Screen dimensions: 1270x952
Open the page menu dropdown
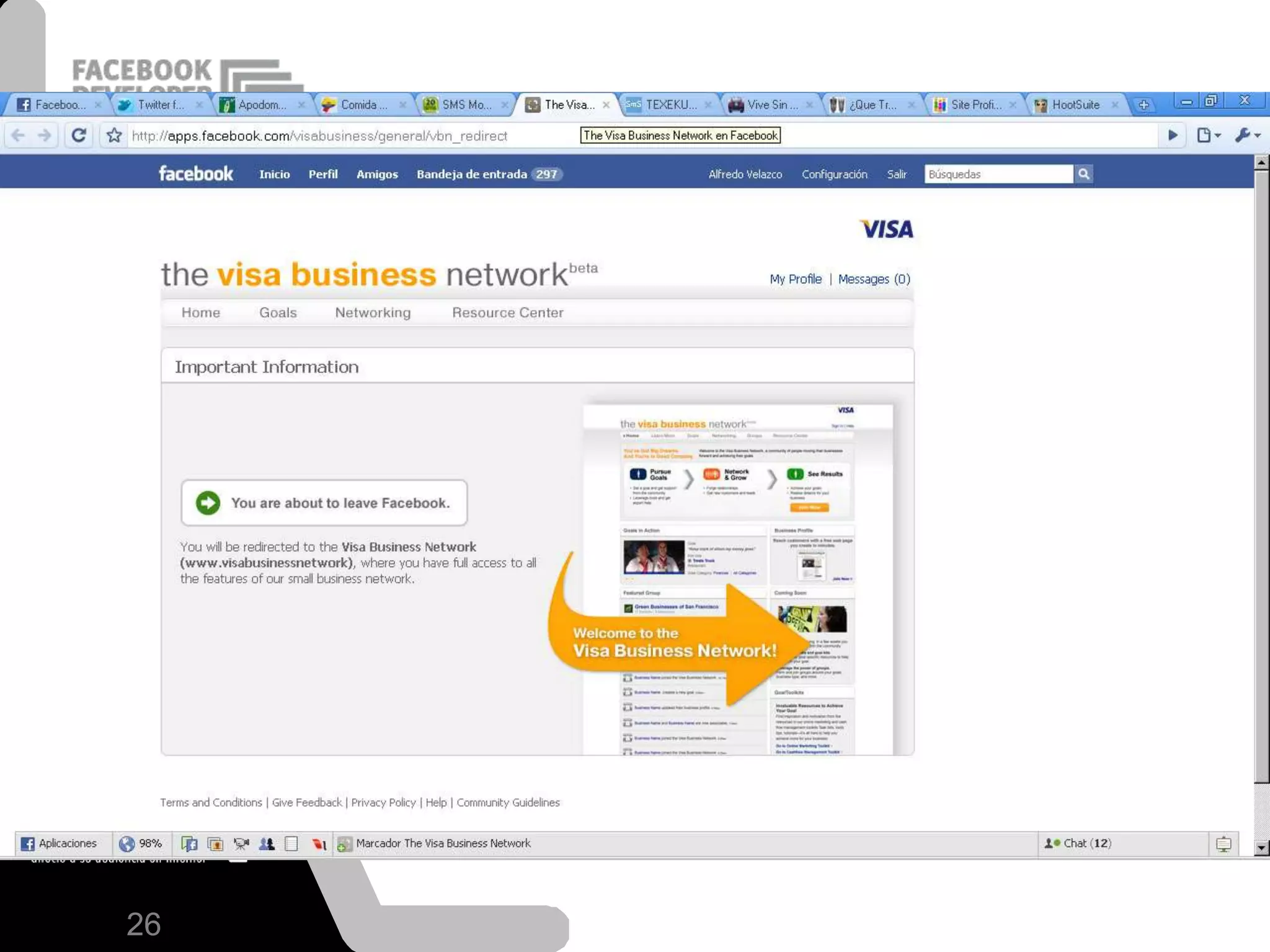pyautogui.click(x=1208, y=135)
